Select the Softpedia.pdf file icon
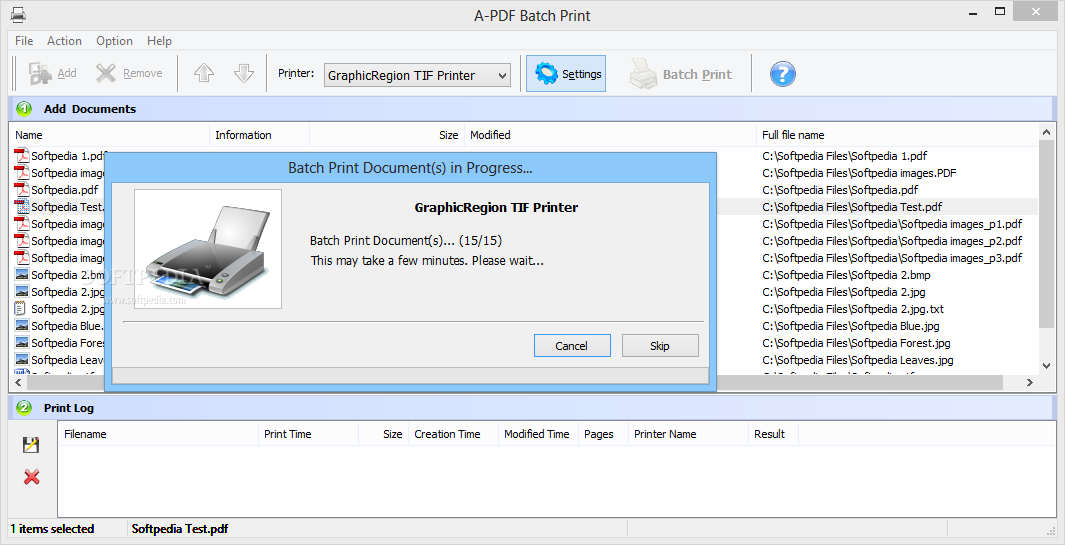This screenshot has width=1065, height=545. click(x=22, y=190)
